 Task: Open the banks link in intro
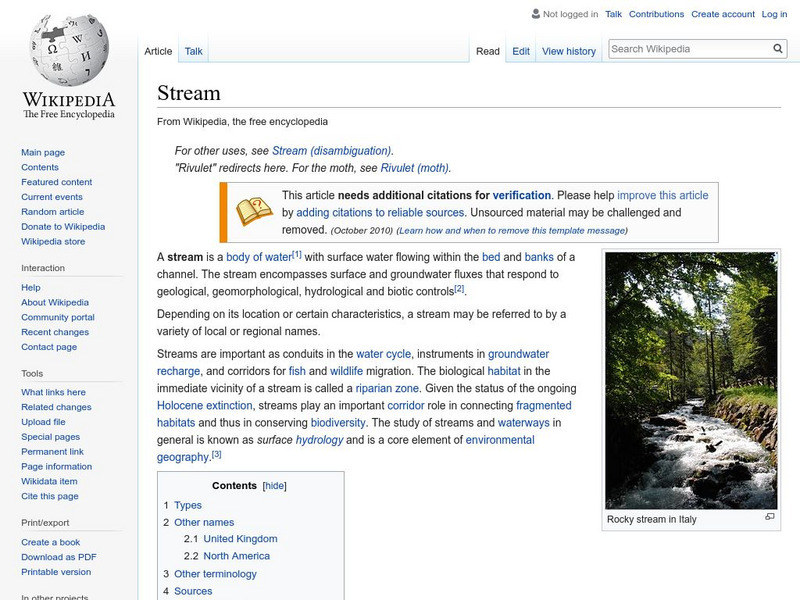pyautogui.click(x=539, y=257)
